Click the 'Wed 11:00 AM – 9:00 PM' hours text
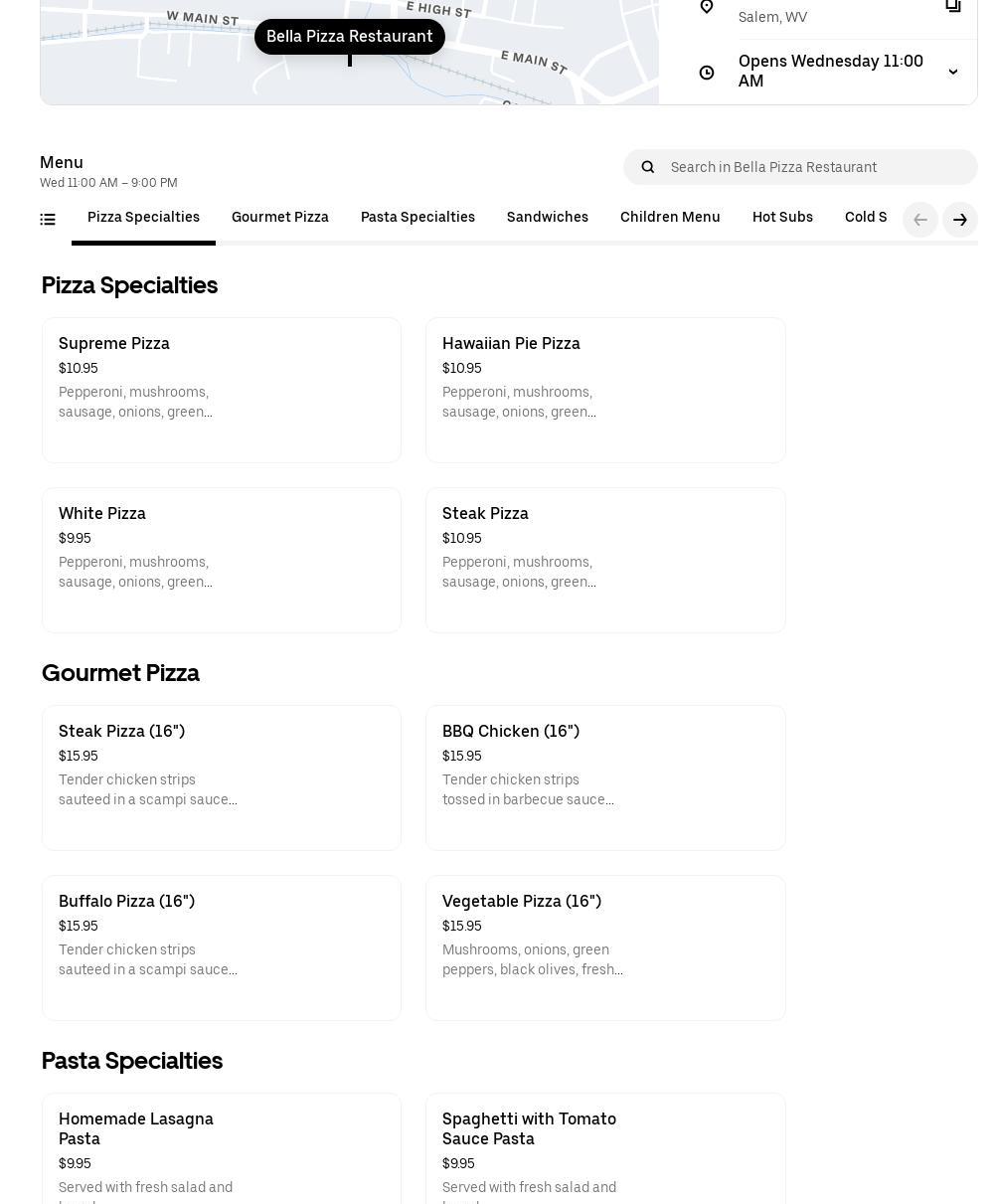Screen dimensions: 998x1204 (x=108, y=183)
